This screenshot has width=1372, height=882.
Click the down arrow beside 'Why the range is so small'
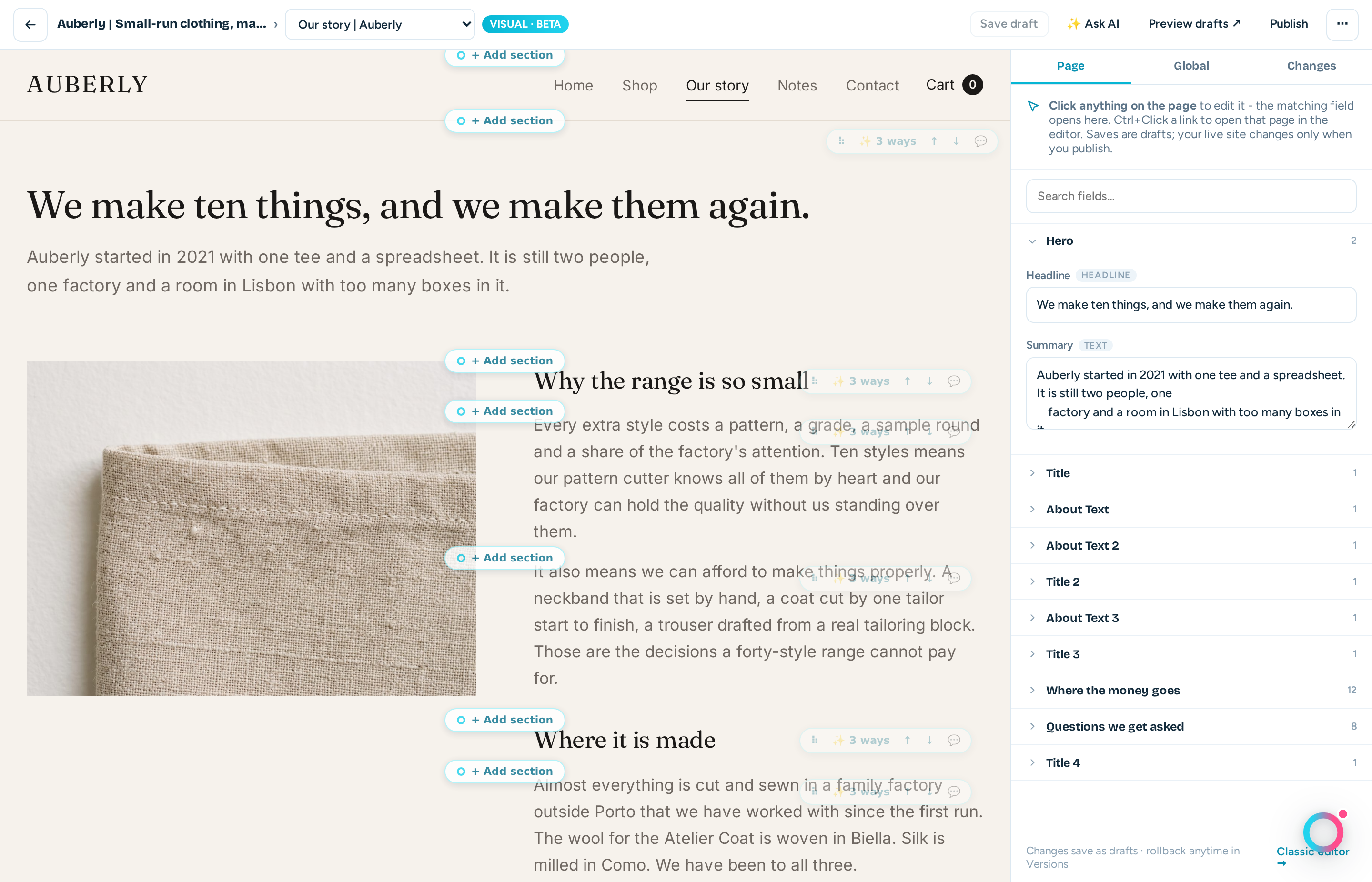point(930,381)
